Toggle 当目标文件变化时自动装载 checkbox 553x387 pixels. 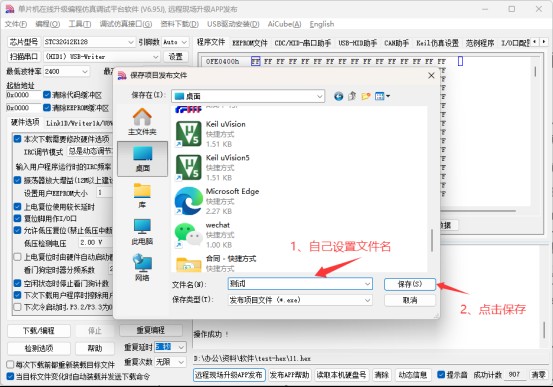(x=10, y=376)
